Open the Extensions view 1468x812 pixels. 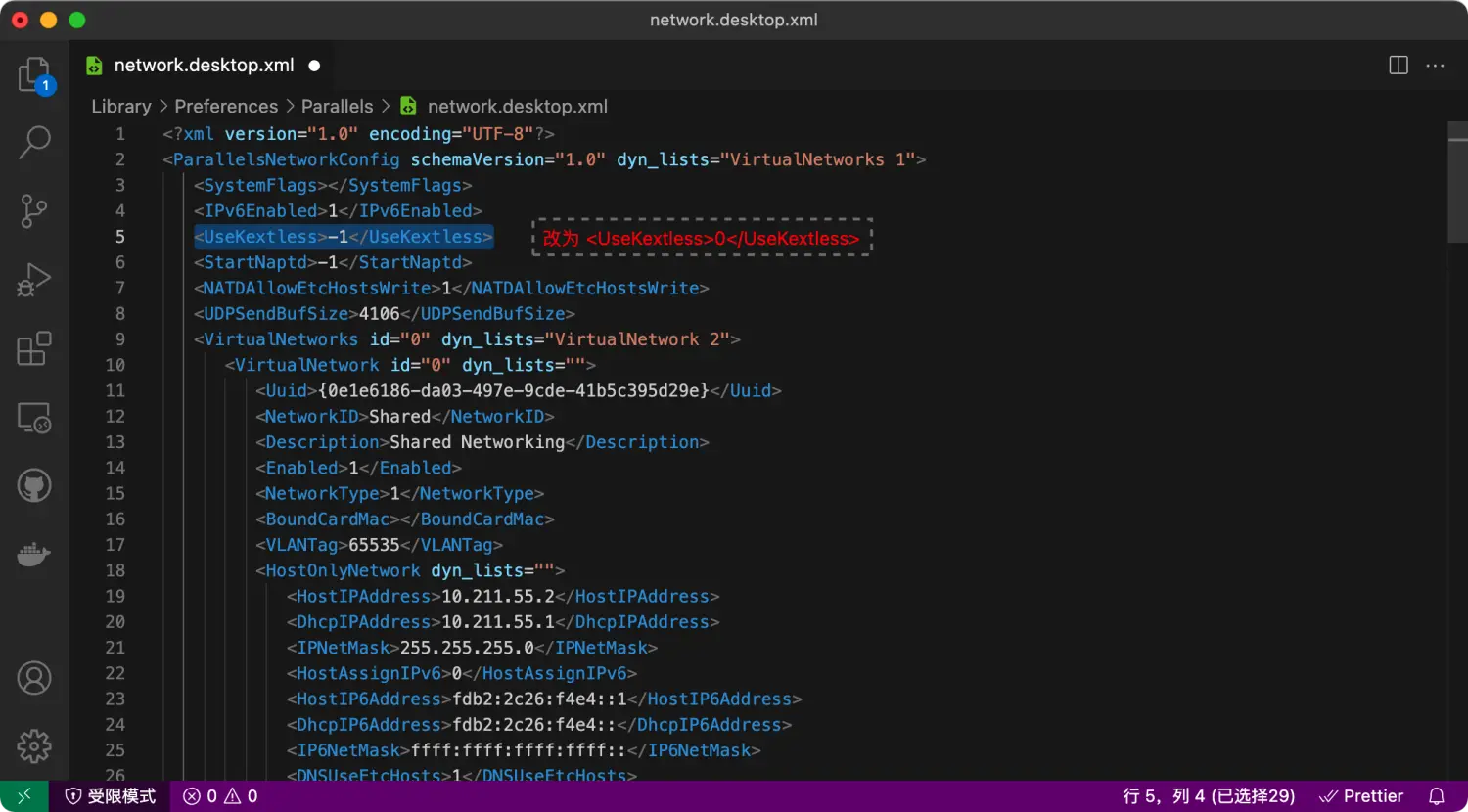(34, 348)
